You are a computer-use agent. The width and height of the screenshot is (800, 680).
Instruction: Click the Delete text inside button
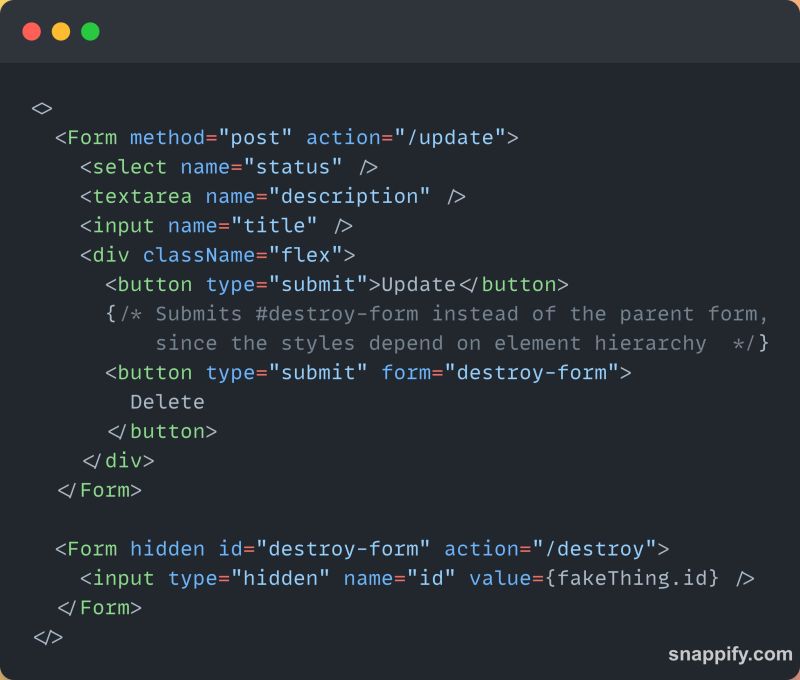[x=167, y=402]
